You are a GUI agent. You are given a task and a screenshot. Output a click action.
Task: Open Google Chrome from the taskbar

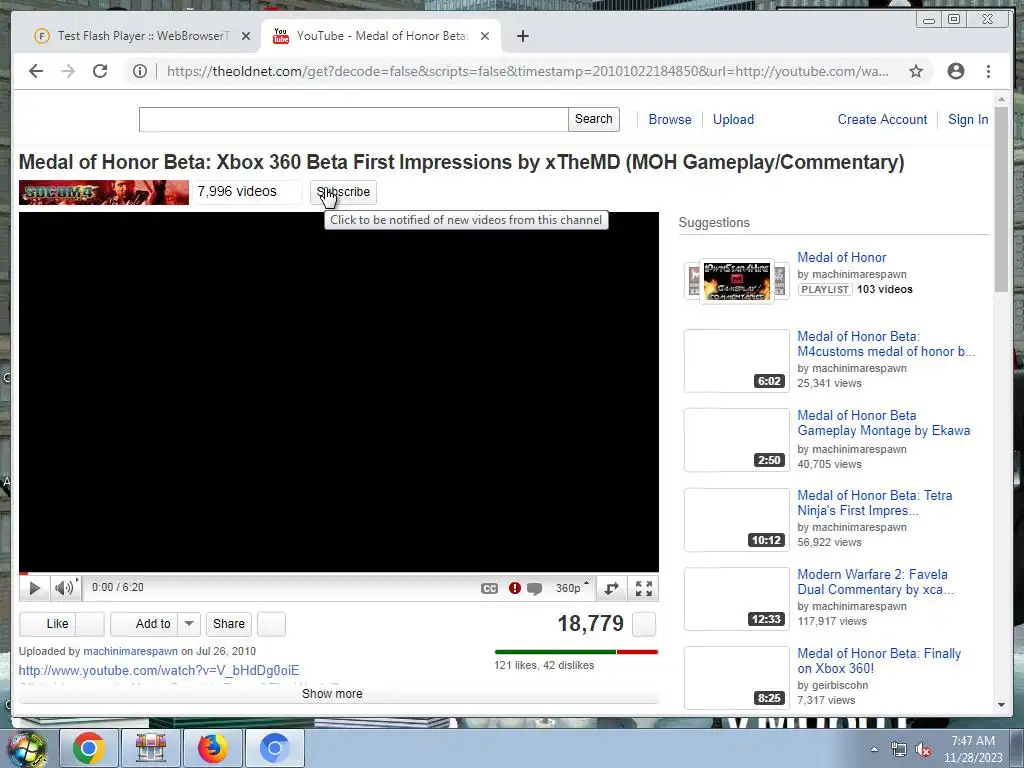click(x=88, y=748)
